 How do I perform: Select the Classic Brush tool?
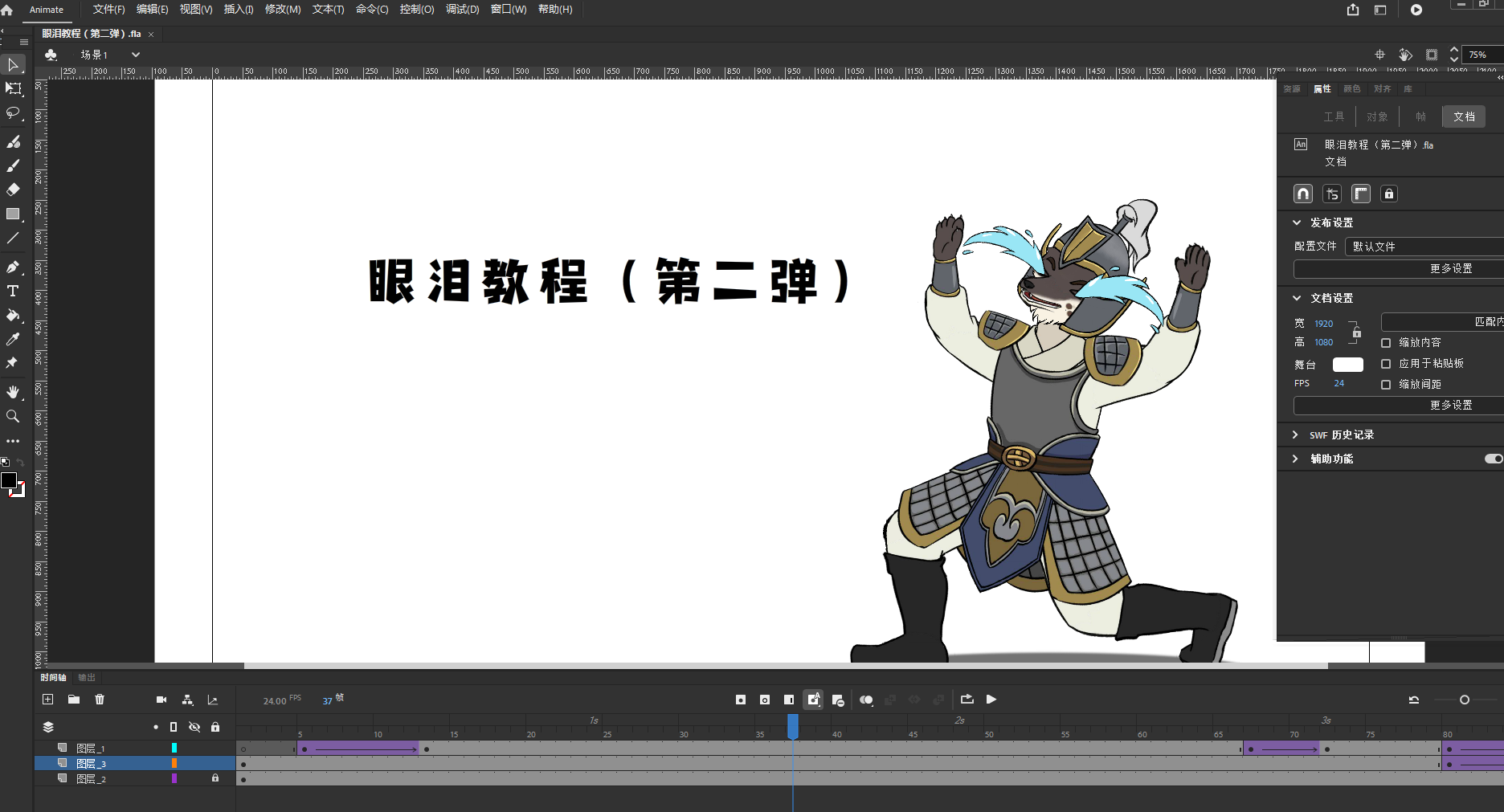coord(13,165)
